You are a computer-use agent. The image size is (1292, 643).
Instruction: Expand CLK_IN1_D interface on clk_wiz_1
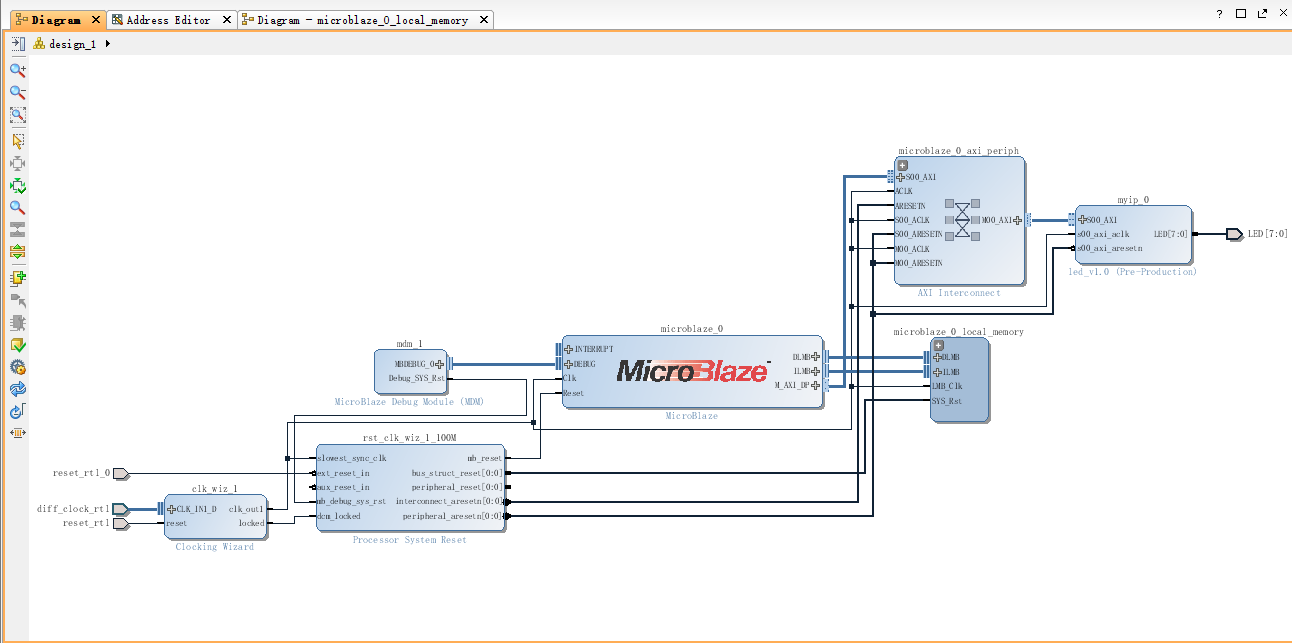(172, 509)
